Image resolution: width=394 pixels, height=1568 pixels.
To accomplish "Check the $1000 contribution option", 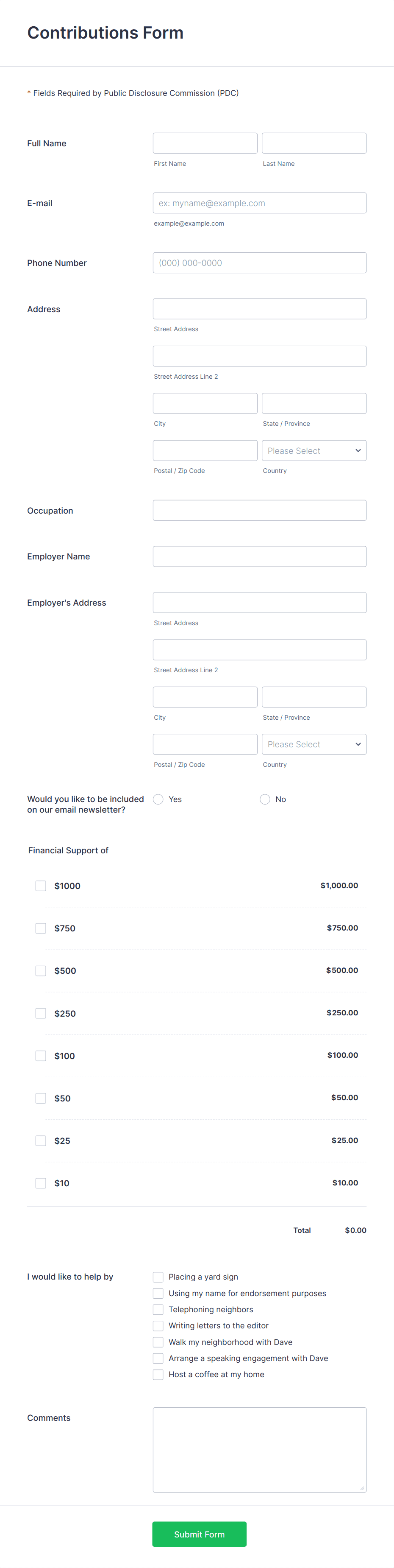I will (41, 886).
